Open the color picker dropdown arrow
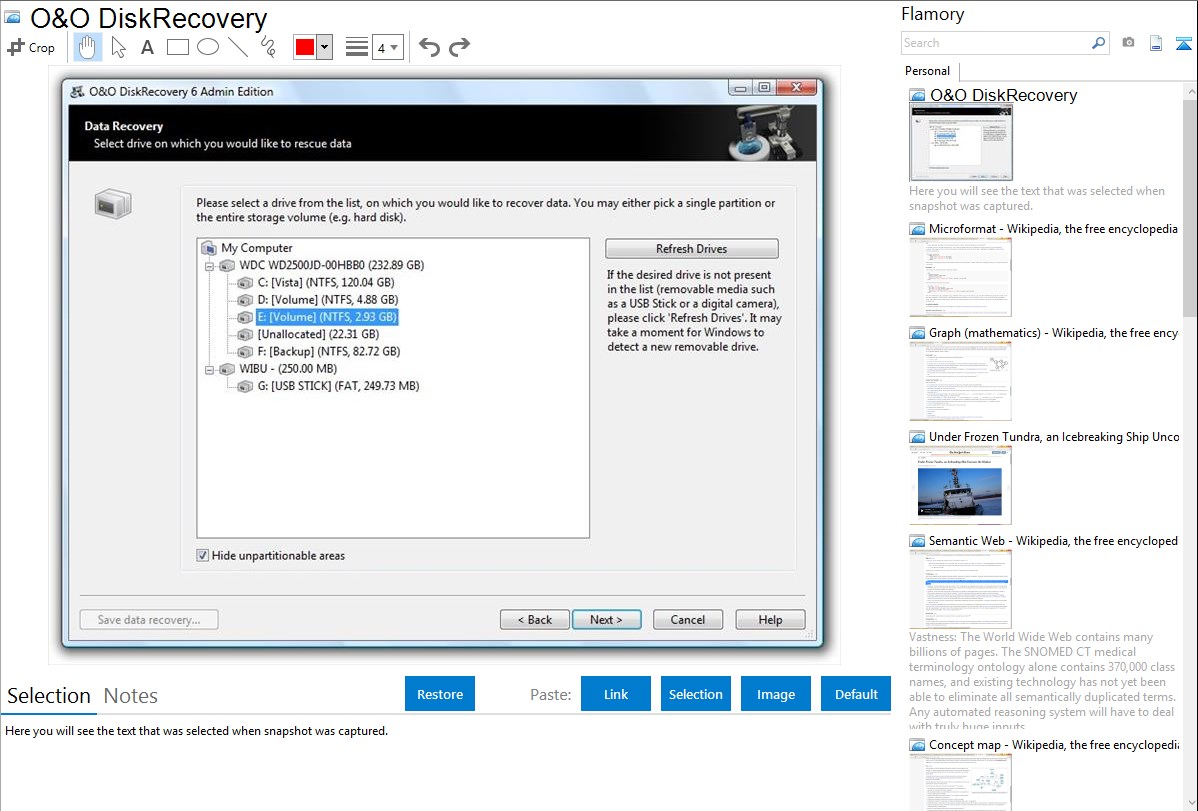This screenshot has height=811, width=1198. click(x=325, y=47)
